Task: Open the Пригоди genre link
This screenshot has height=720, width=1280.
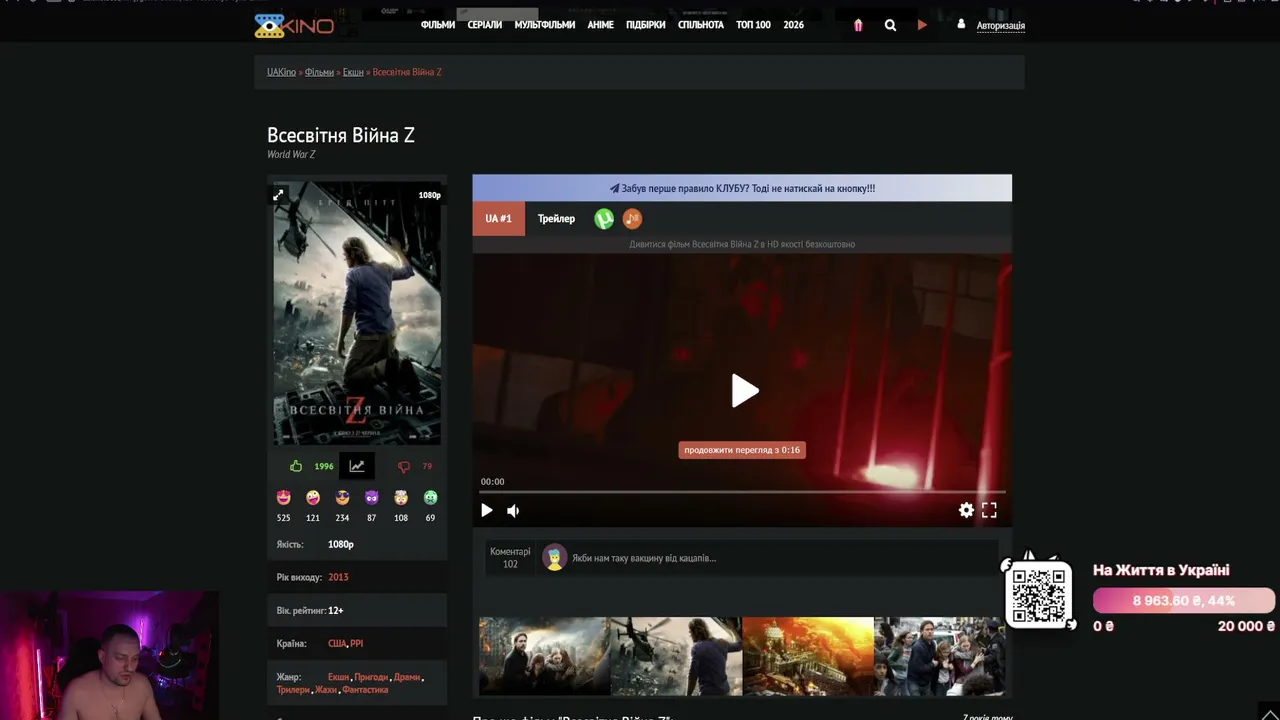Action: coord(371,677)
